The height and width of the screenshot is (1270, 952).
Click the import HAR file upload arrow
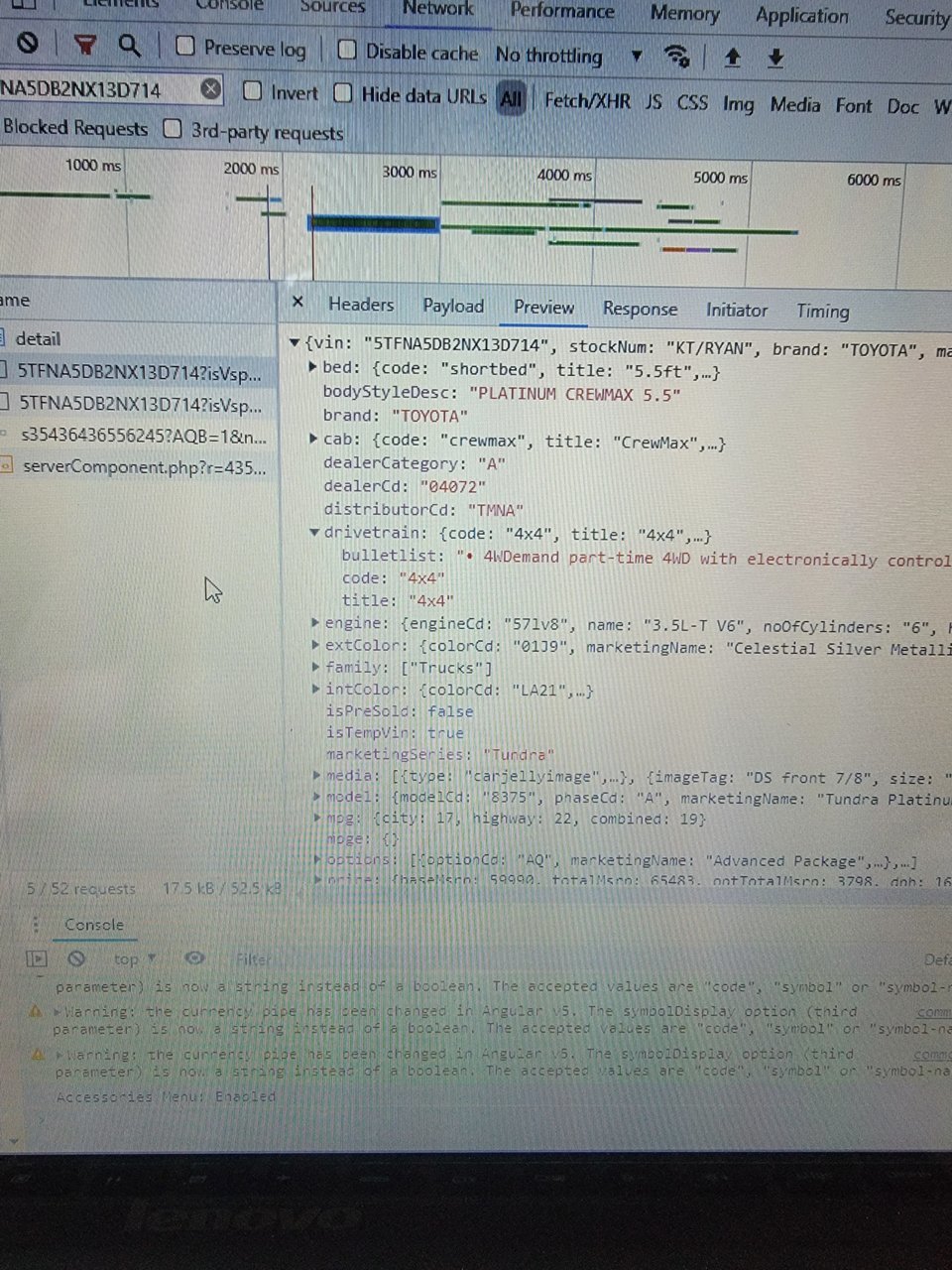732,58
